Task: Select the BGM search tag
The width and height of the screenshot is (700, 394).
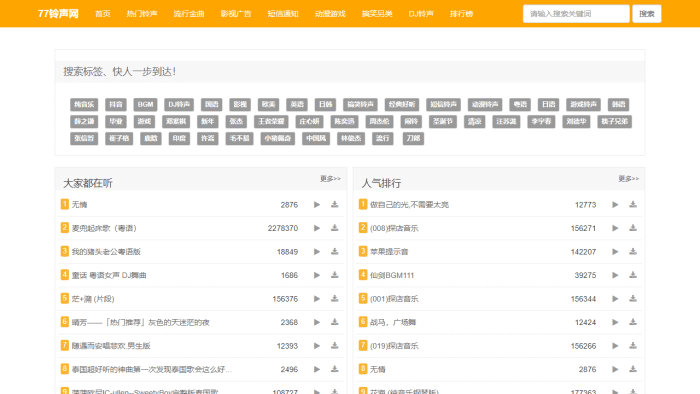Action: coord(146,104)
